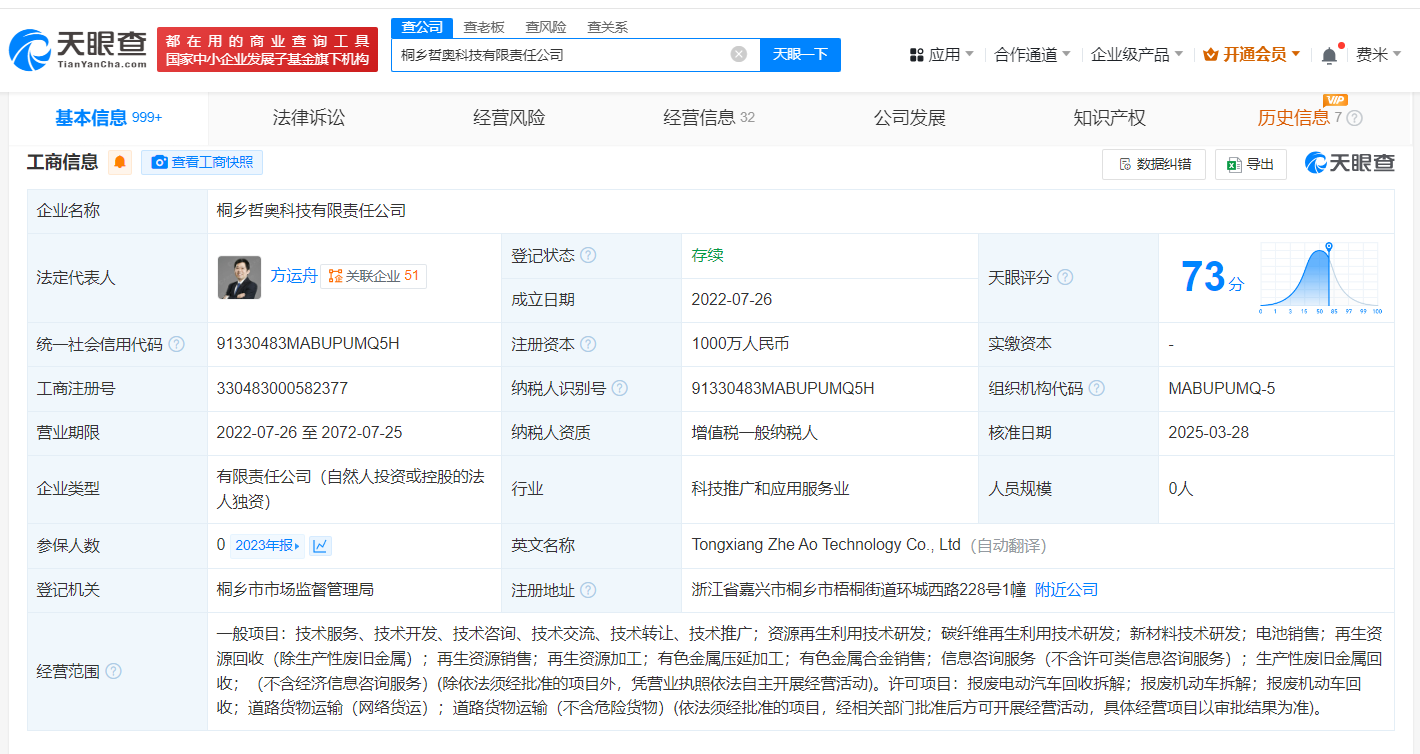Click help icon next to 经营范围
Image resolution: width=1420 pixels, height=754 pixels.
pos(113,671)
